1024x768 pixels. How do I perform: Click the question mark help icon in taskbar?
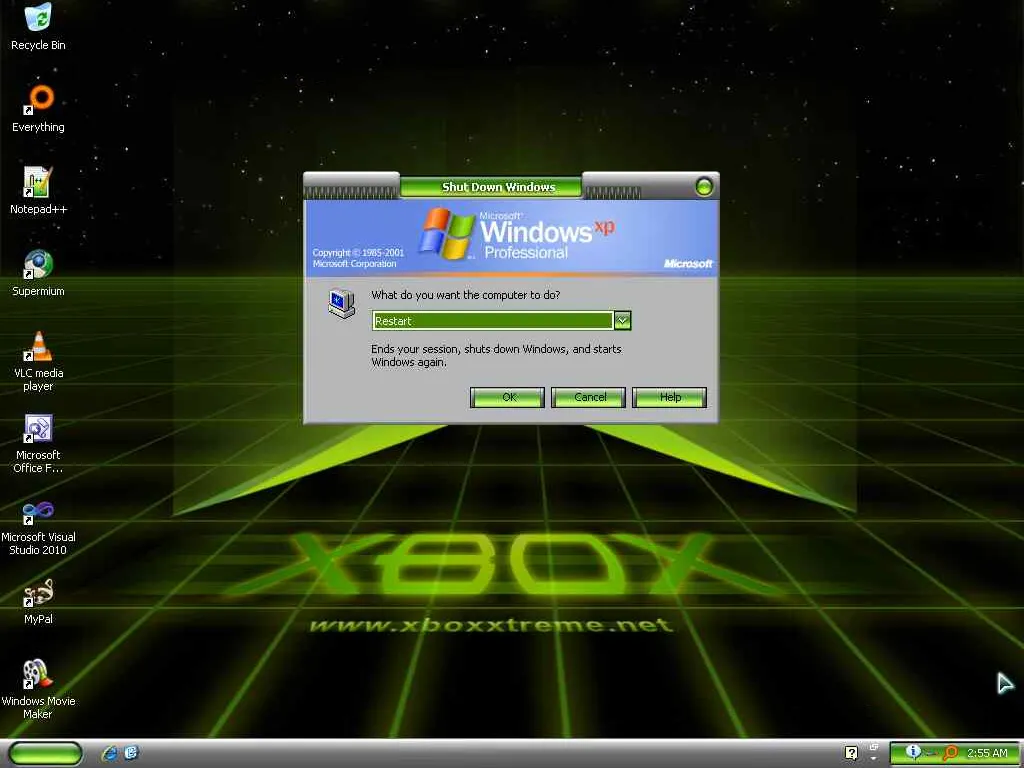(x=851, y=753)
